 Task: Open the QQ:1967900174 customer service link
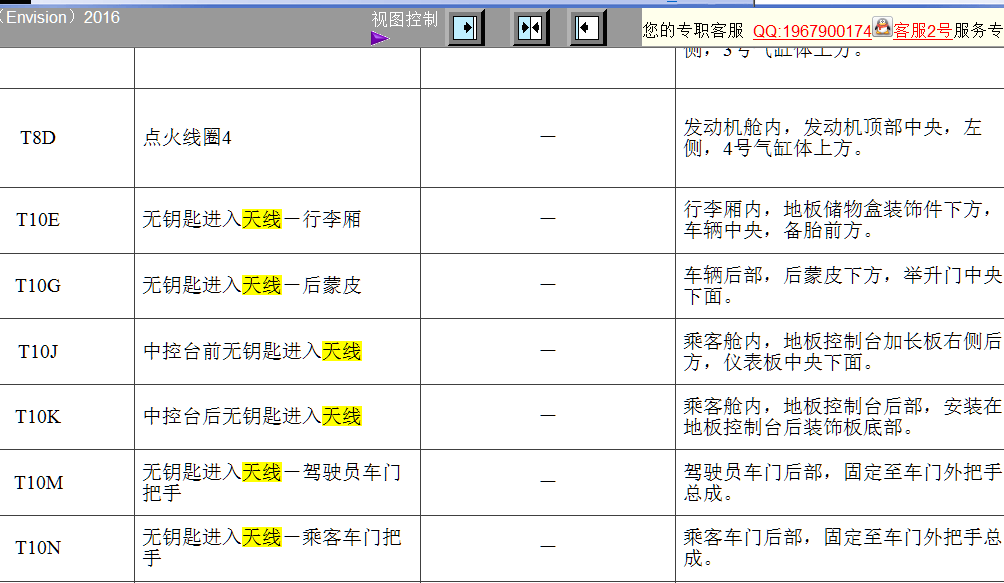click(812, 31)
